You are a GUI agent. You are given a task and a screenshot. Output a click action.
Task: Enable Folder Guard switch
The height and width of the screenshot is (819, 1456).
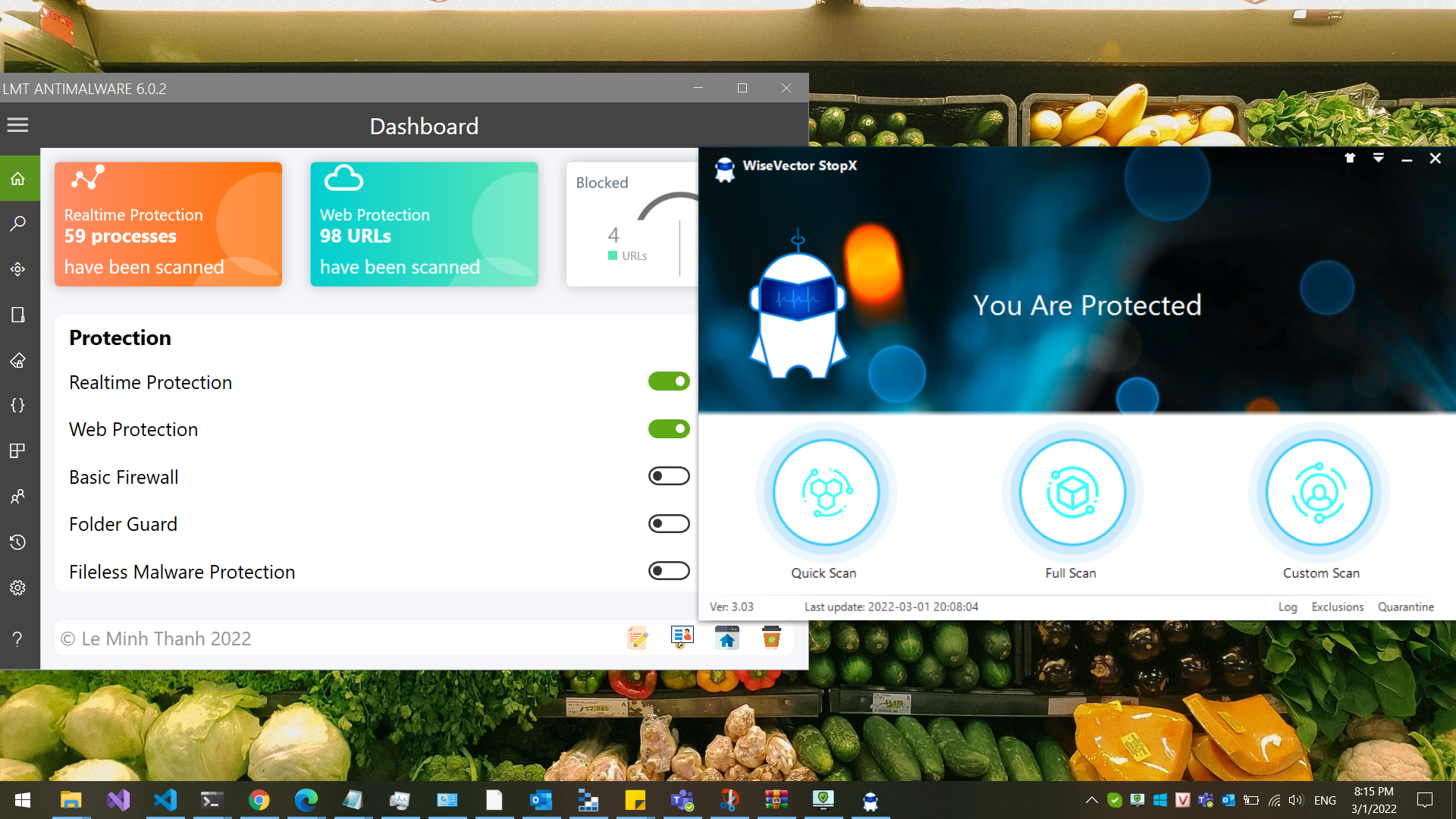669,524
